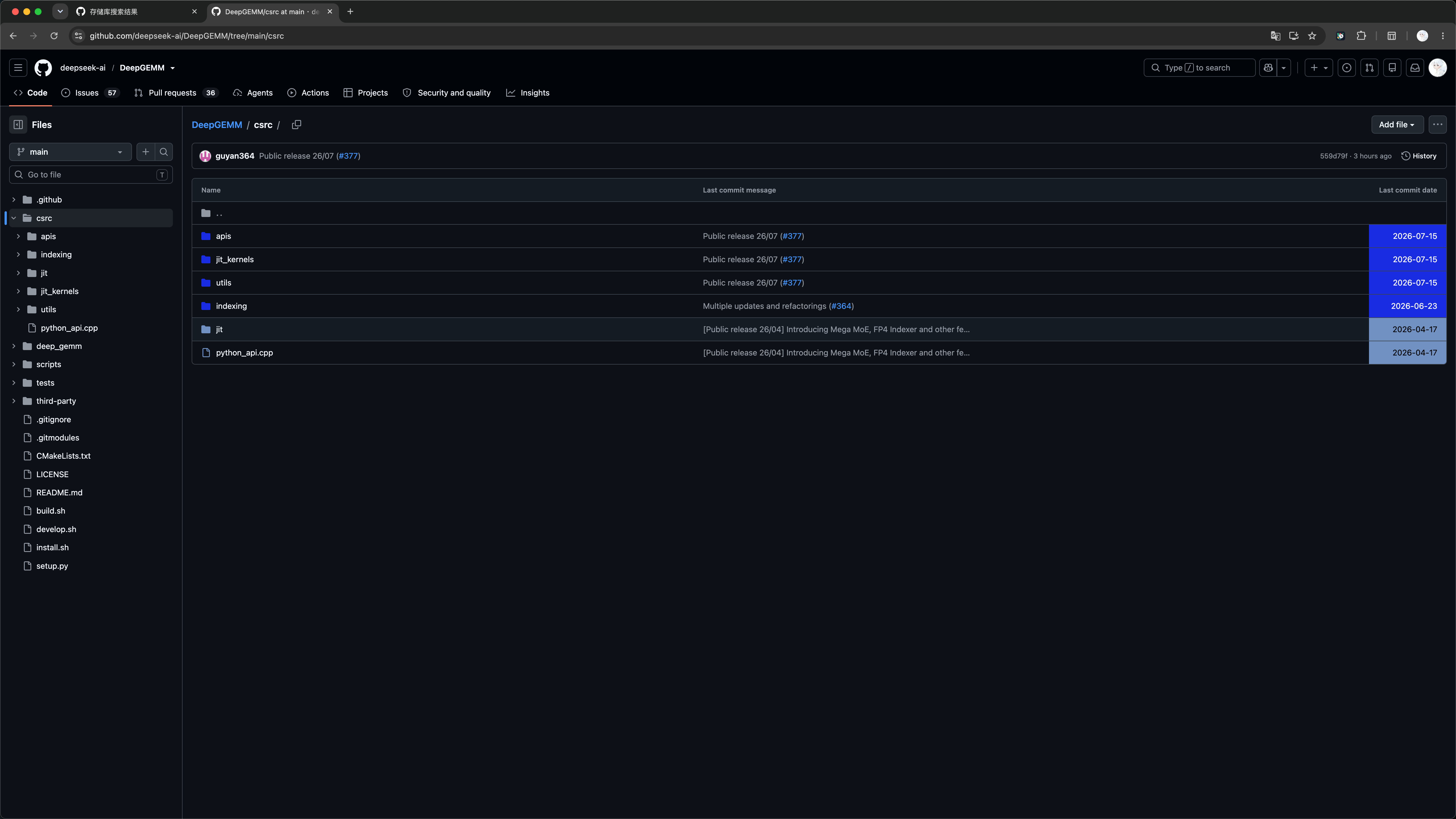Image resolution: width=1456 pixels, height=819 pixels.
Task: Open a new browser tab
Action: [350, 11]
